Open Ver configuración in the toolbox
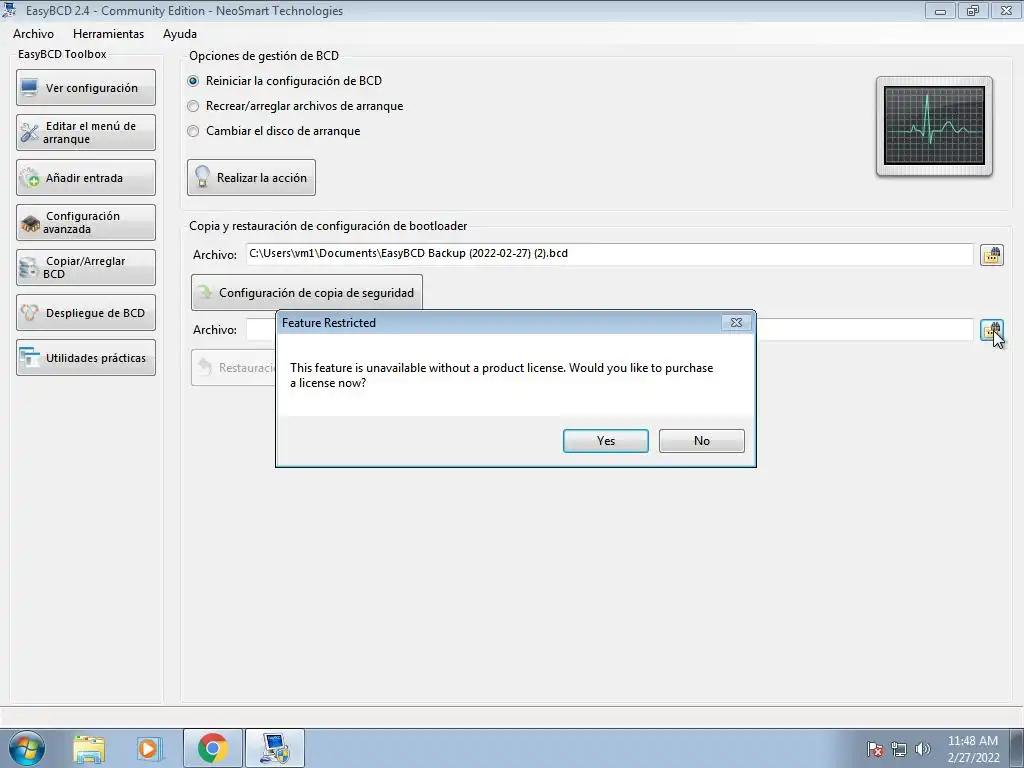 point(86,88)
